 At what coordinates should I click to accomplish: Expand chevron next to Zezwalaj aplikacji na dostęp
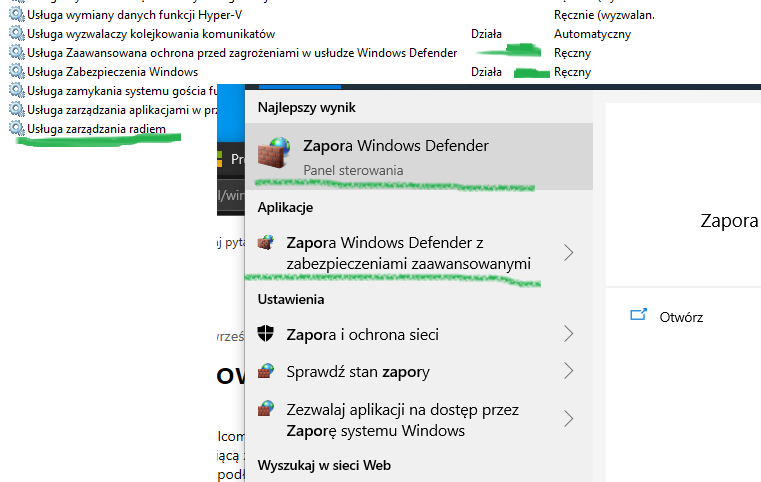(569, 418)
